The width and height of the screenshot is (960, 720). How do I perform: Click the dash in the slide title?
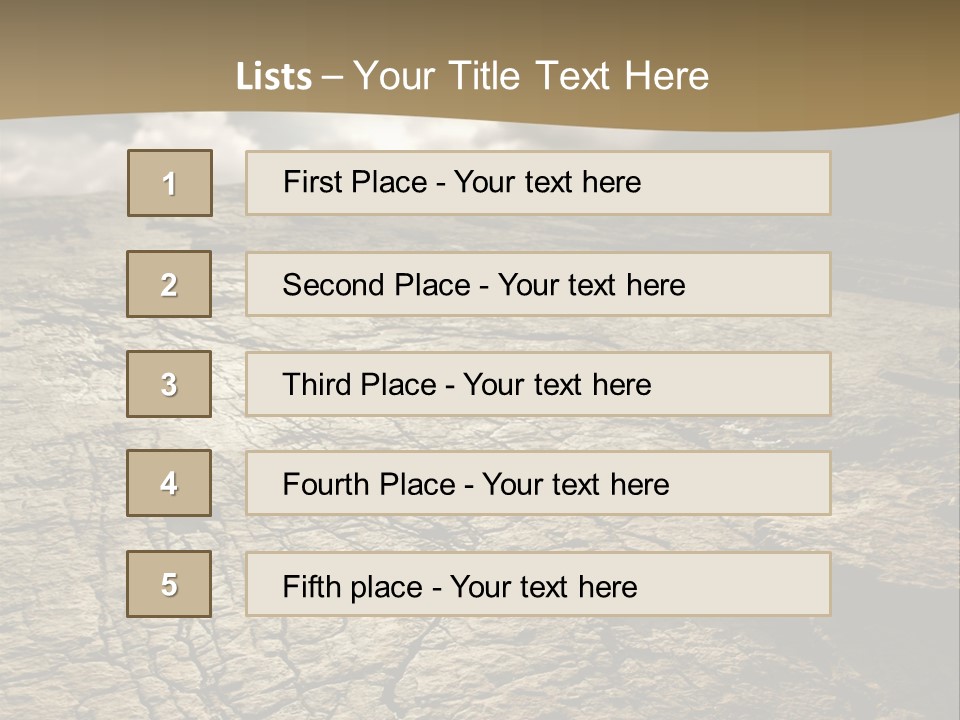332,77
